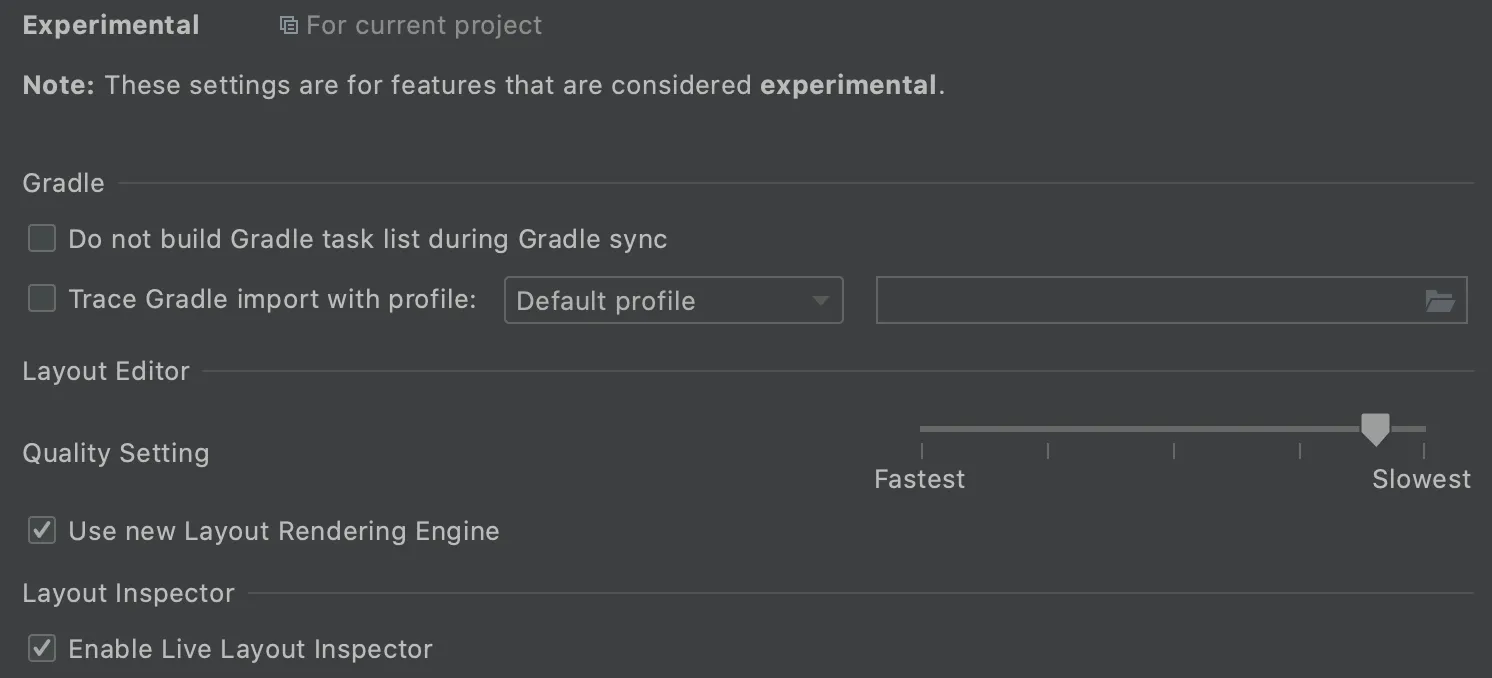
Task: Disable the "Enable Live Layout Inspector" checkbox
Action: pos(42,649)
